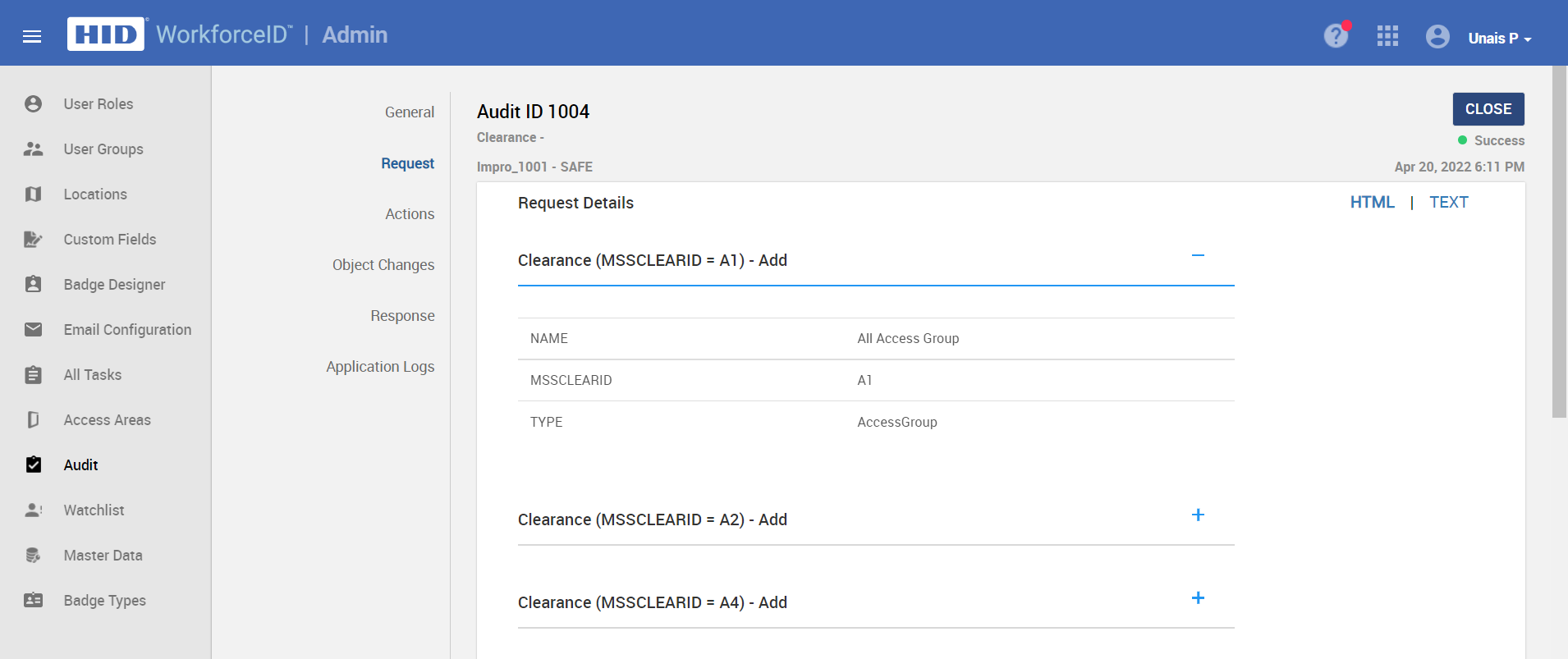Expand the Clearance A4 section
1568x659 pixels.
[1198, 597]
